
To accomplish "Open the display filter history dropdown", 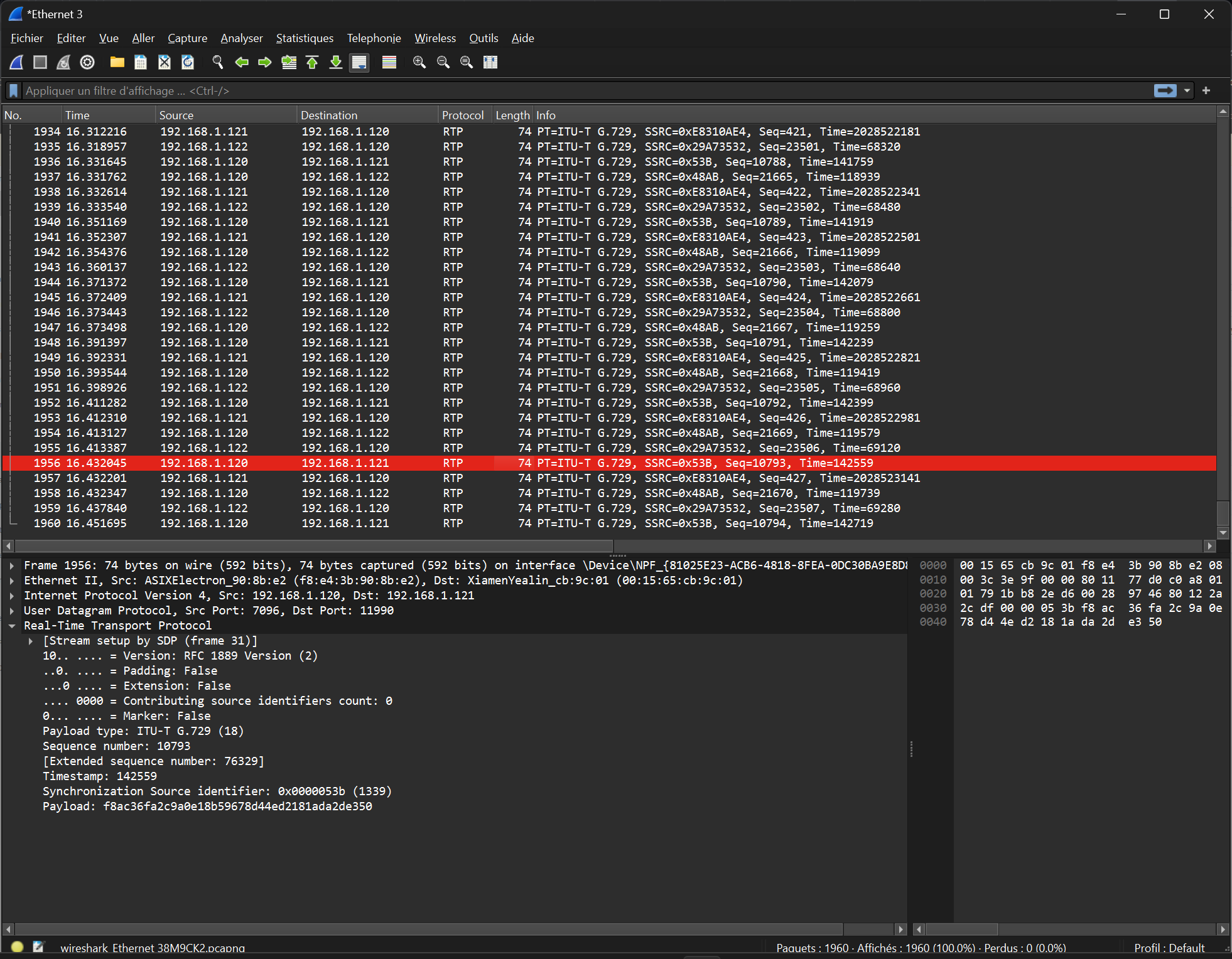I will click(1187, 91).
